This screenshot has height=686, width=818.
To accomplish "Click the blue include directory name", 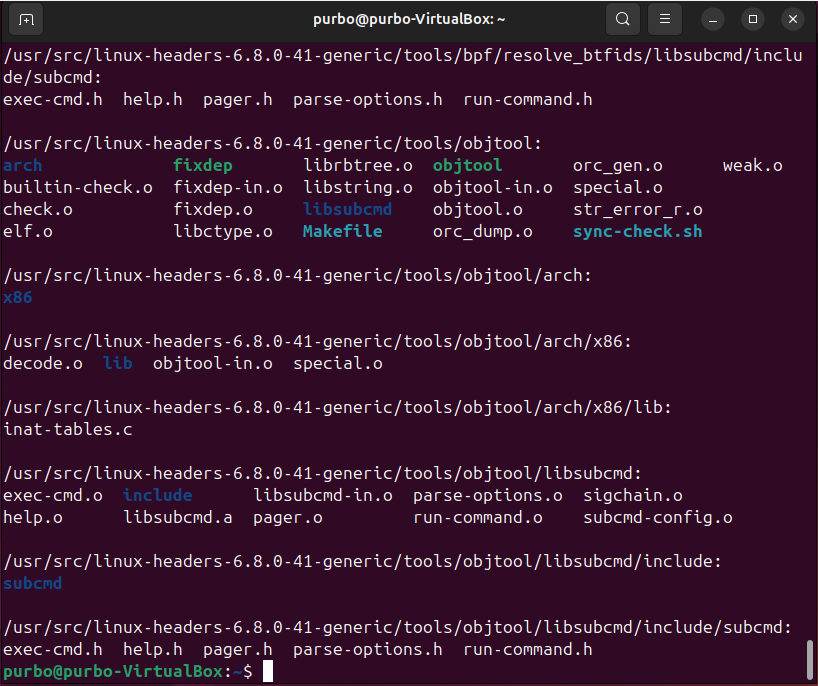I will pyautogui.click(x=158, y=495).
